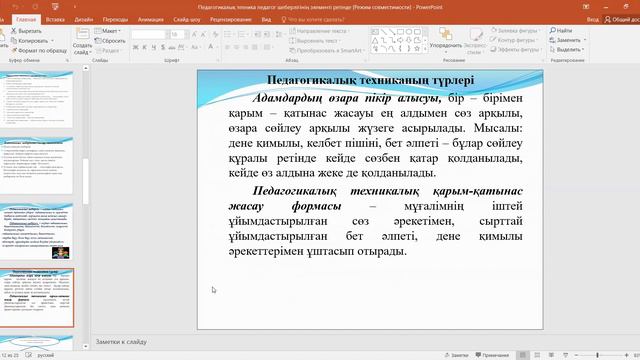Click the zoom slider handle in status bar
Screen dimensions: 640x360
598,355
